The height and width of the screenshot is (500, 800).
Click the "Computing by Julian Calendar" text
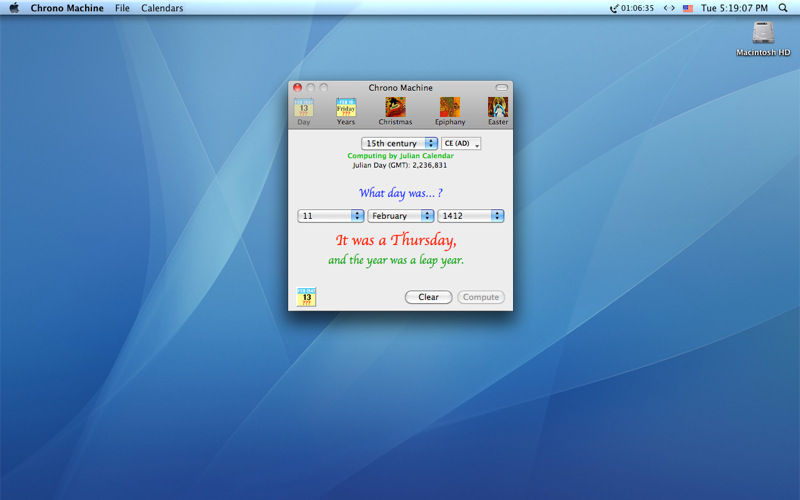tap(401, 156)
